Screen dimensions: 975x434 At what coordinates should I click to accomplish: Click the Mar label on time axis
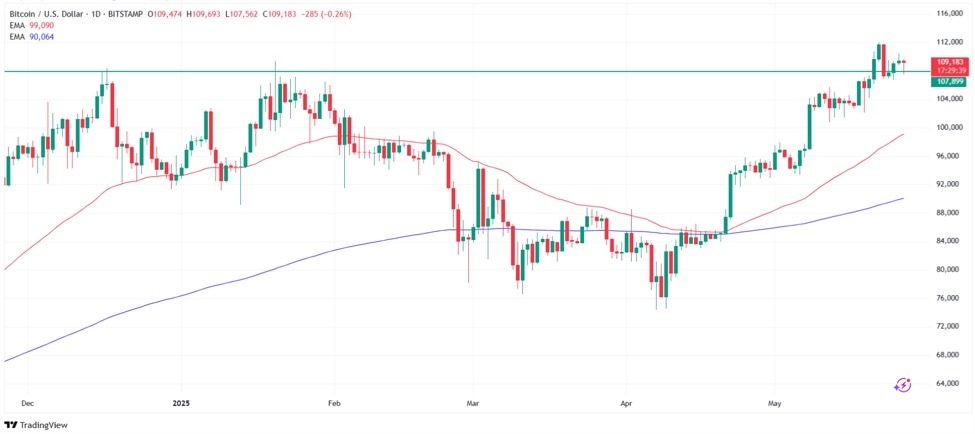click(474, 404)
